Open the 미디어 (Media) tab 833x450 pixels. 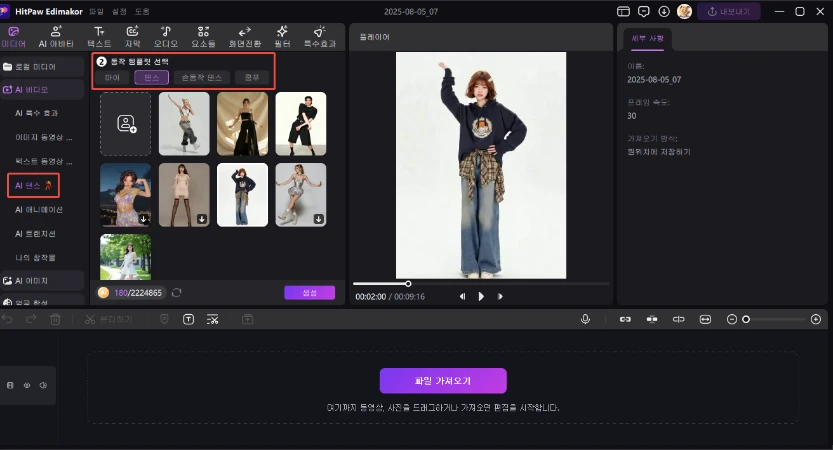point(13,37)
